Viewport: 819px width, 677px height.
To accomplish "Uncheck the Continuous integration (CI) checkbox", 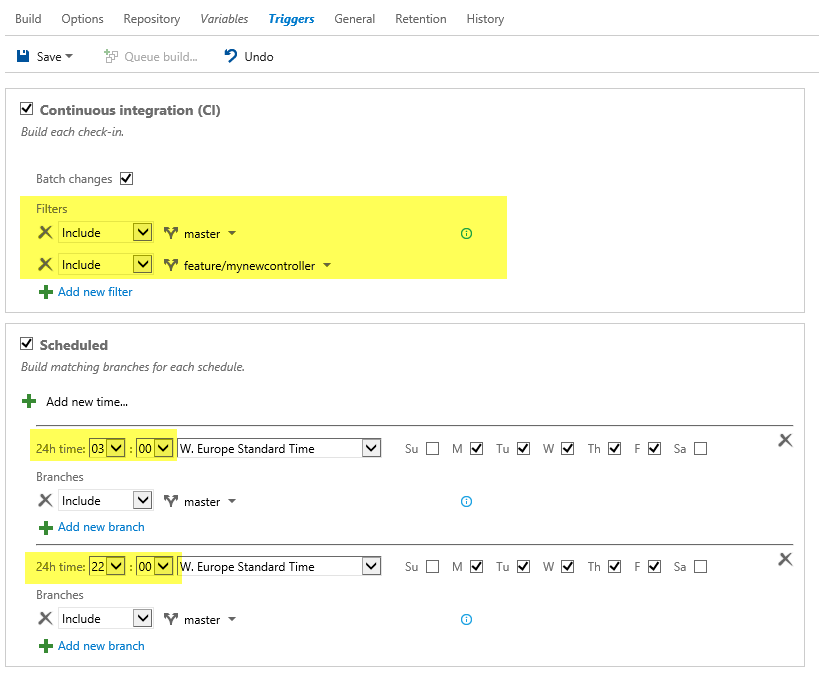I will point(27,109).
